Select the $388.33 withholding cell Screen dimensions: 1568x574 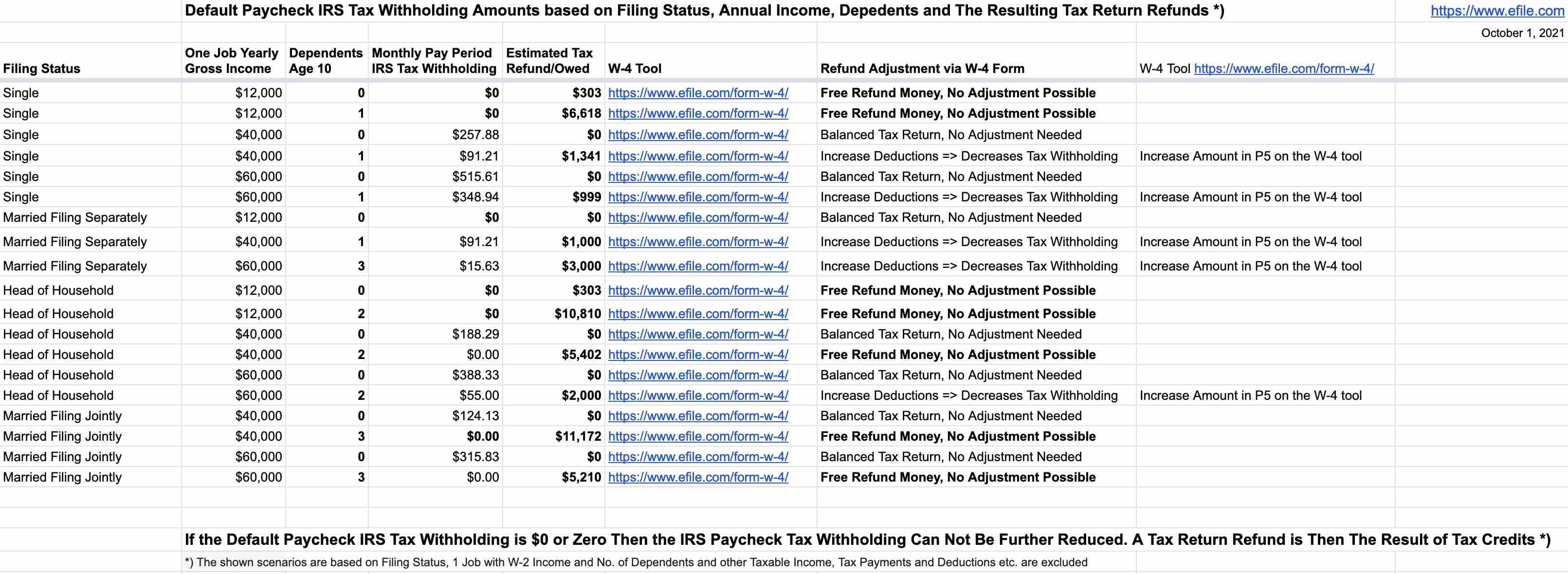435,375
